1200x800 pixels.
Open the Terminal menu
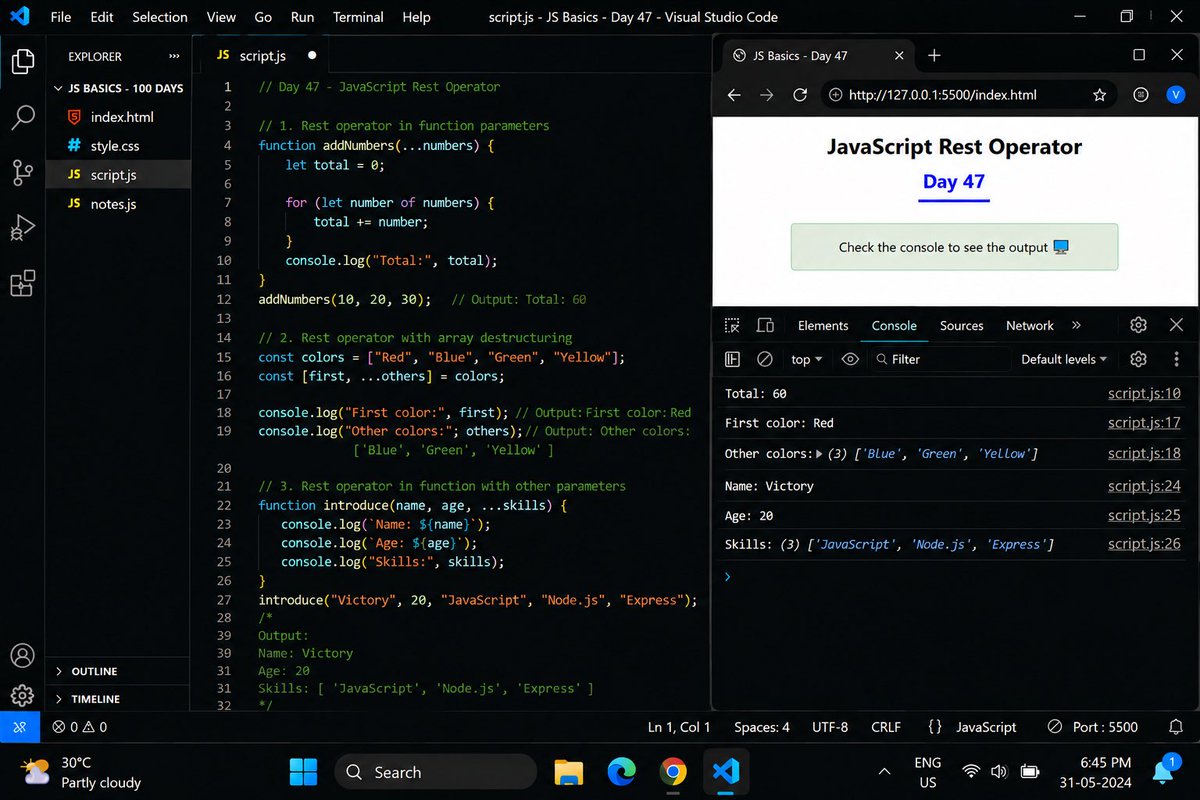click(358, 17)
